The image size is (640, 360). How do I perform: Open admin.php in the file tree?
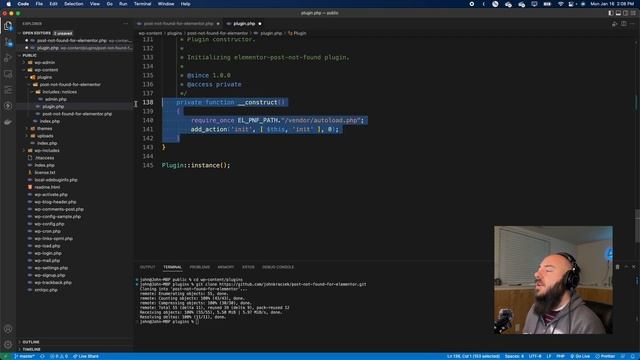(56, 99)
